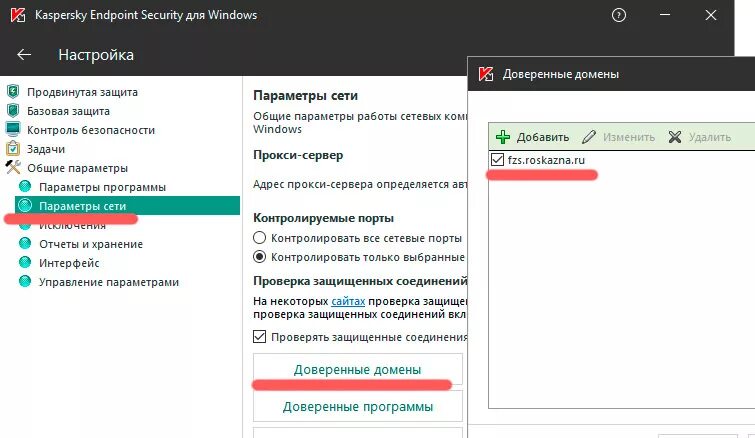
Task: Click the back arrow next to Настройка
Action: (24, 55)
